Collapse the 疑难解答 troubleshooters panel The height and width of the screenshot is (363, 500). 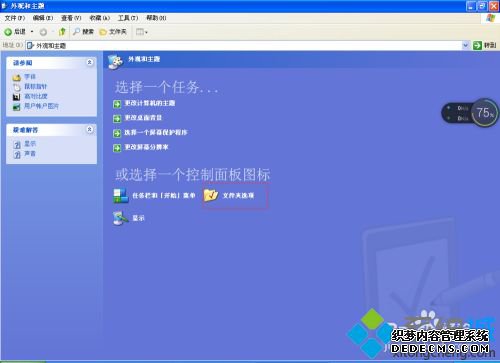tap(90, 129)
